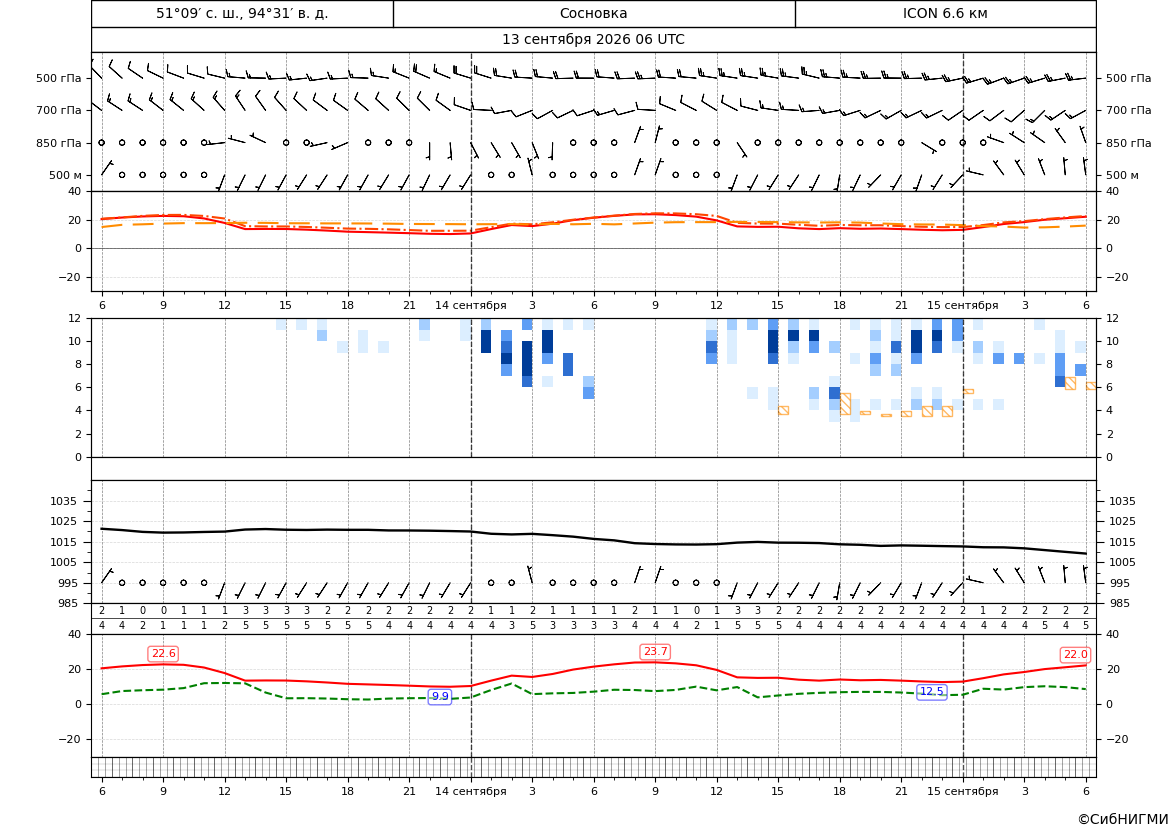The image size is (1169, 827).
Task: Click the 700 гПа right axis label
Action: [x=1129, y=110]
